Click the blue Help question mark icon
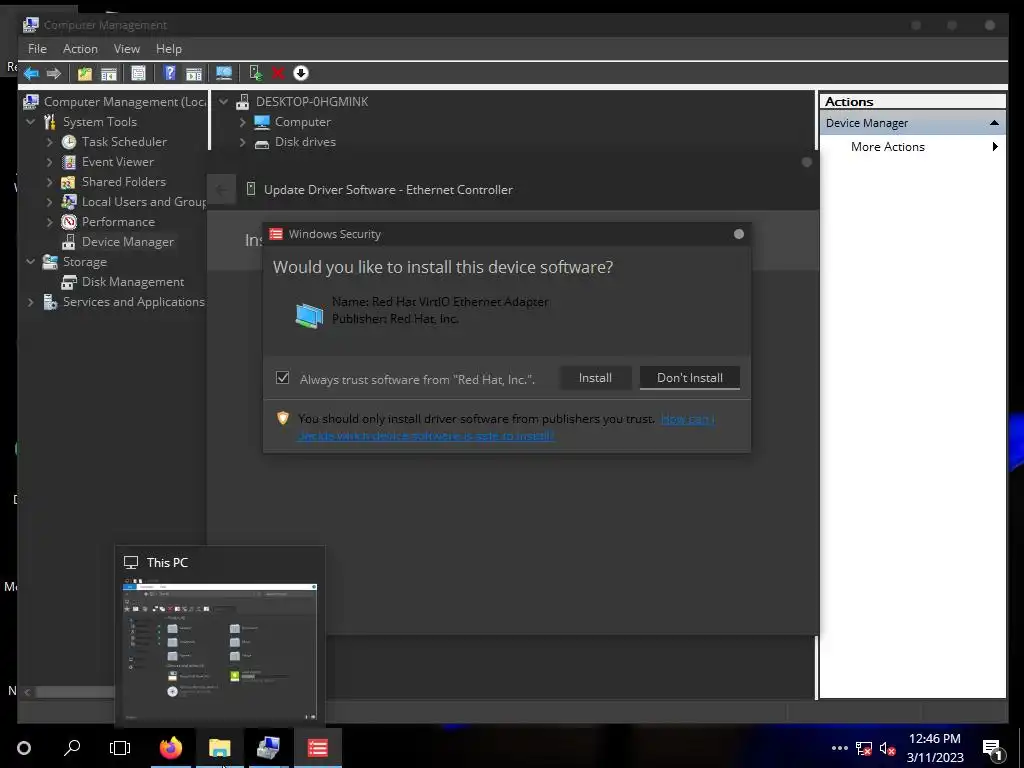This screenshot has height=768, width=1024. tap(170, 73)
